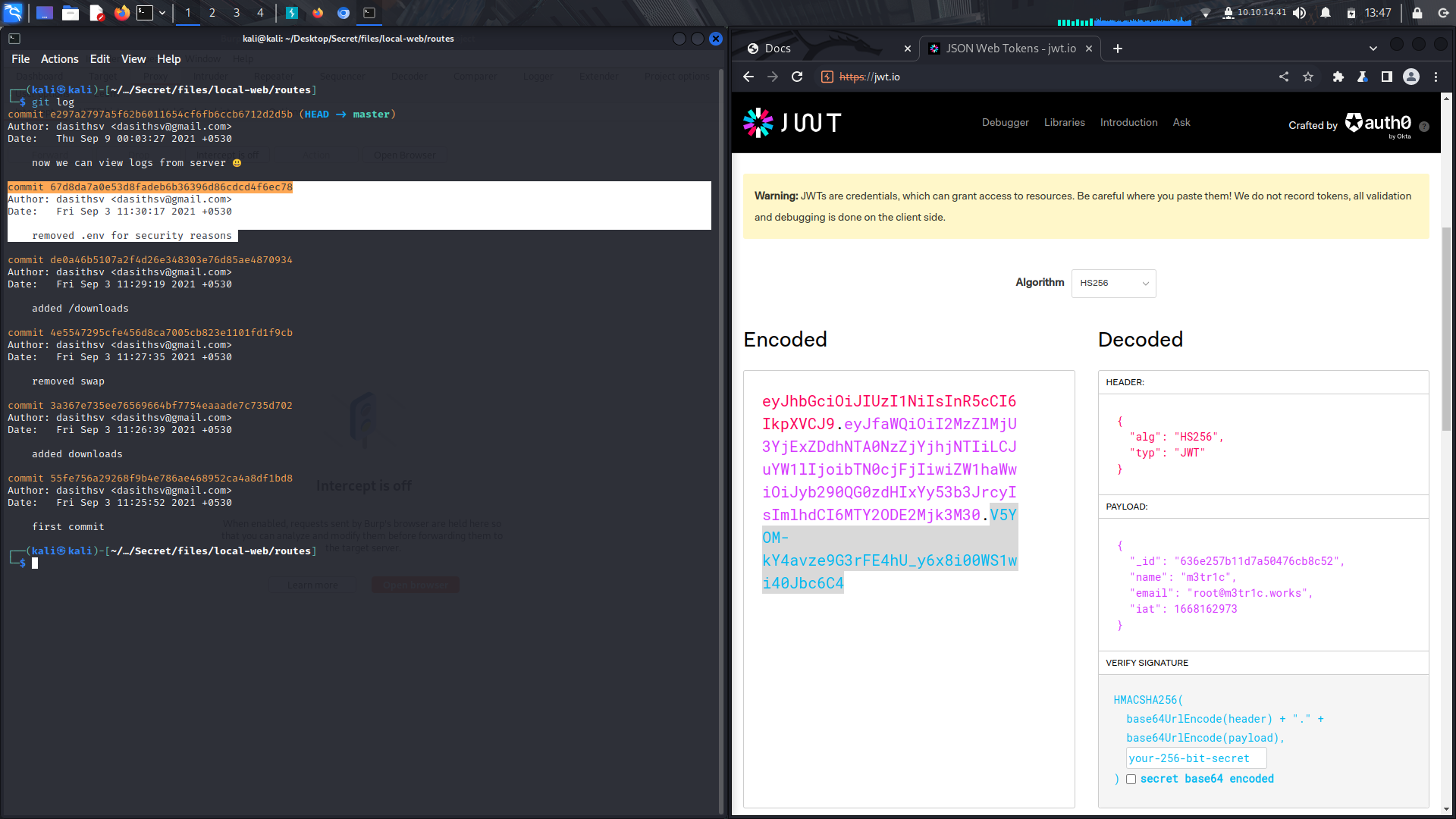This screenshot has width=1456, height=819.
Task: Reload the jwt.io page
Action: click(797, 77)
